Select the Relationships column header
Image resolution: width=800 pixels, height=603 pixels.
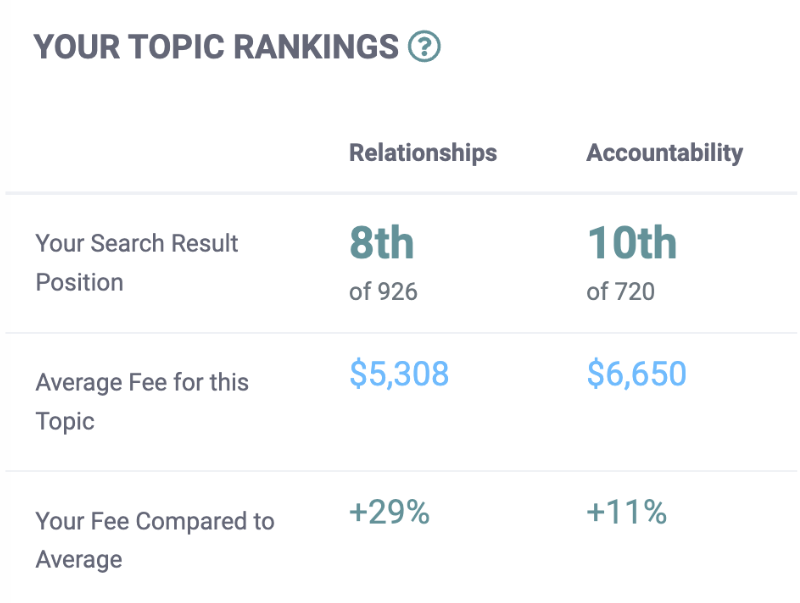click(x=423, y=153)
